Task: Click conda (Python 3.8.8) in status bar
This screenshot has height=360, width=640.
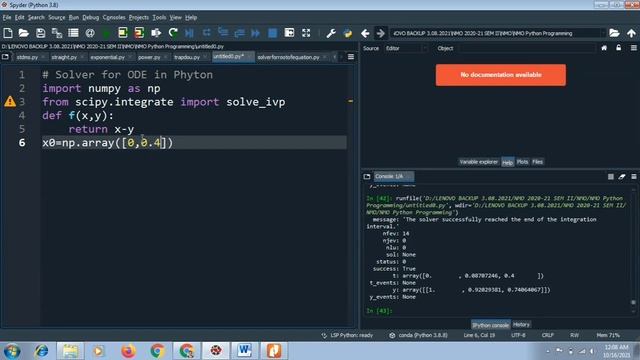Action: click(x=418, y=336)
